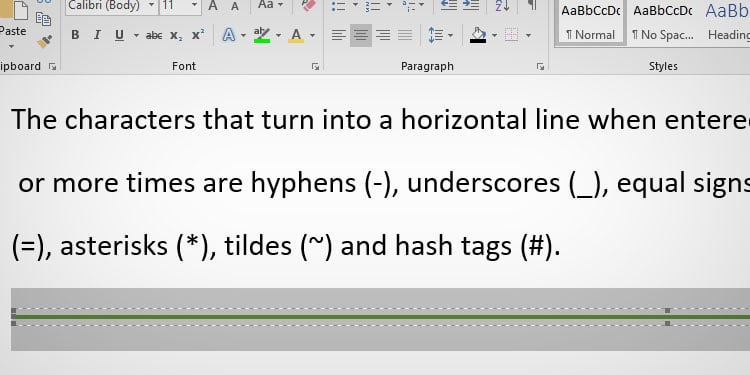Open the Multilevel List dropdown arrow
The image size is (750, 375).
[x=421, y=5]
